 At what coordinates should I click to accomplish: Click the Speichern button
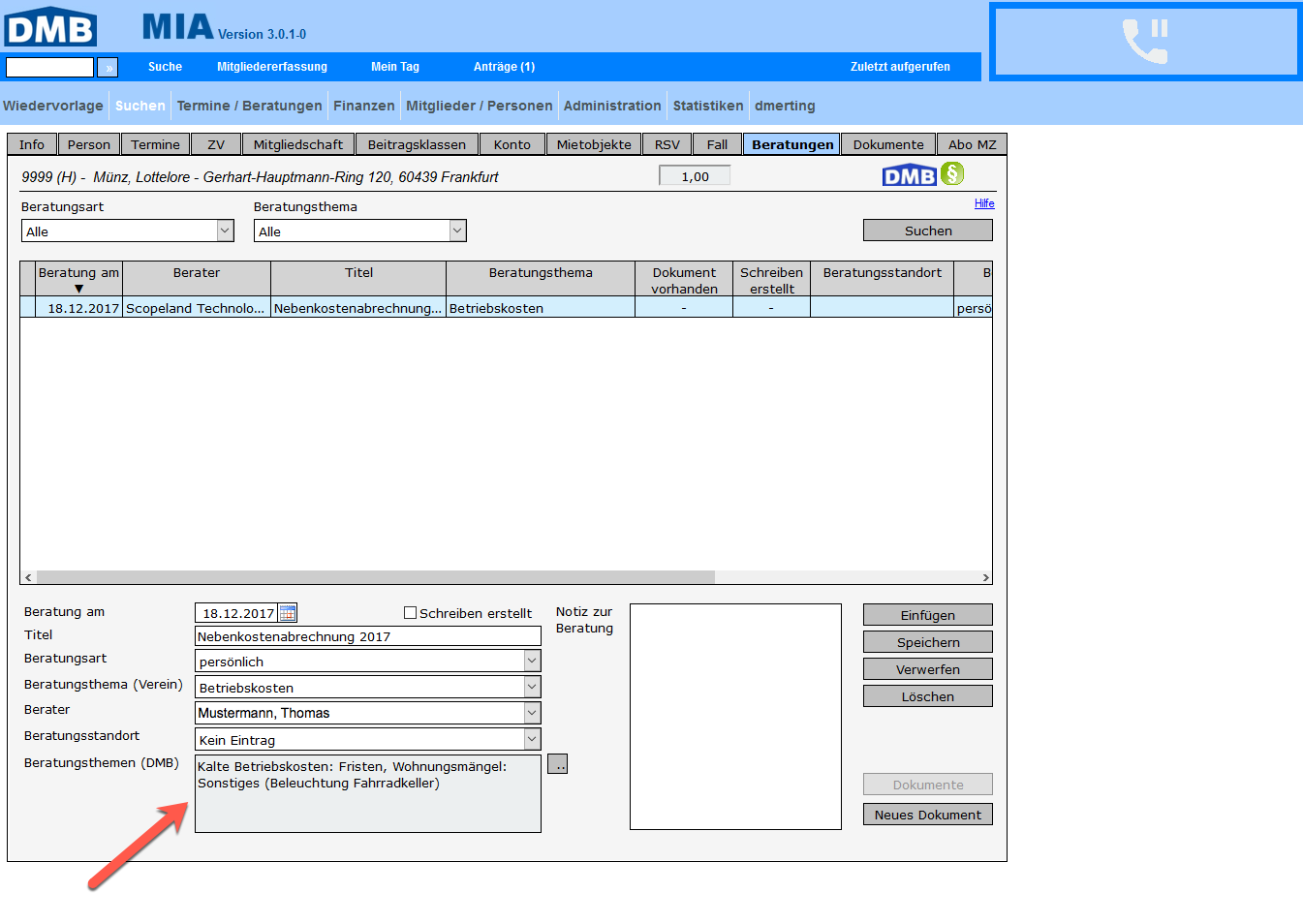click(x=927, y=642)
